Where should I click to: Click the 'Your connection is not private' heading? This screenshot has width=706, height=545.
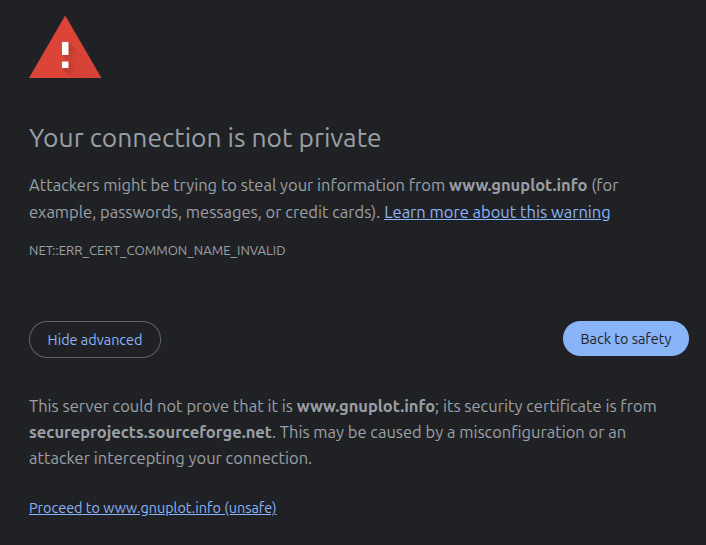click(205, 138)
